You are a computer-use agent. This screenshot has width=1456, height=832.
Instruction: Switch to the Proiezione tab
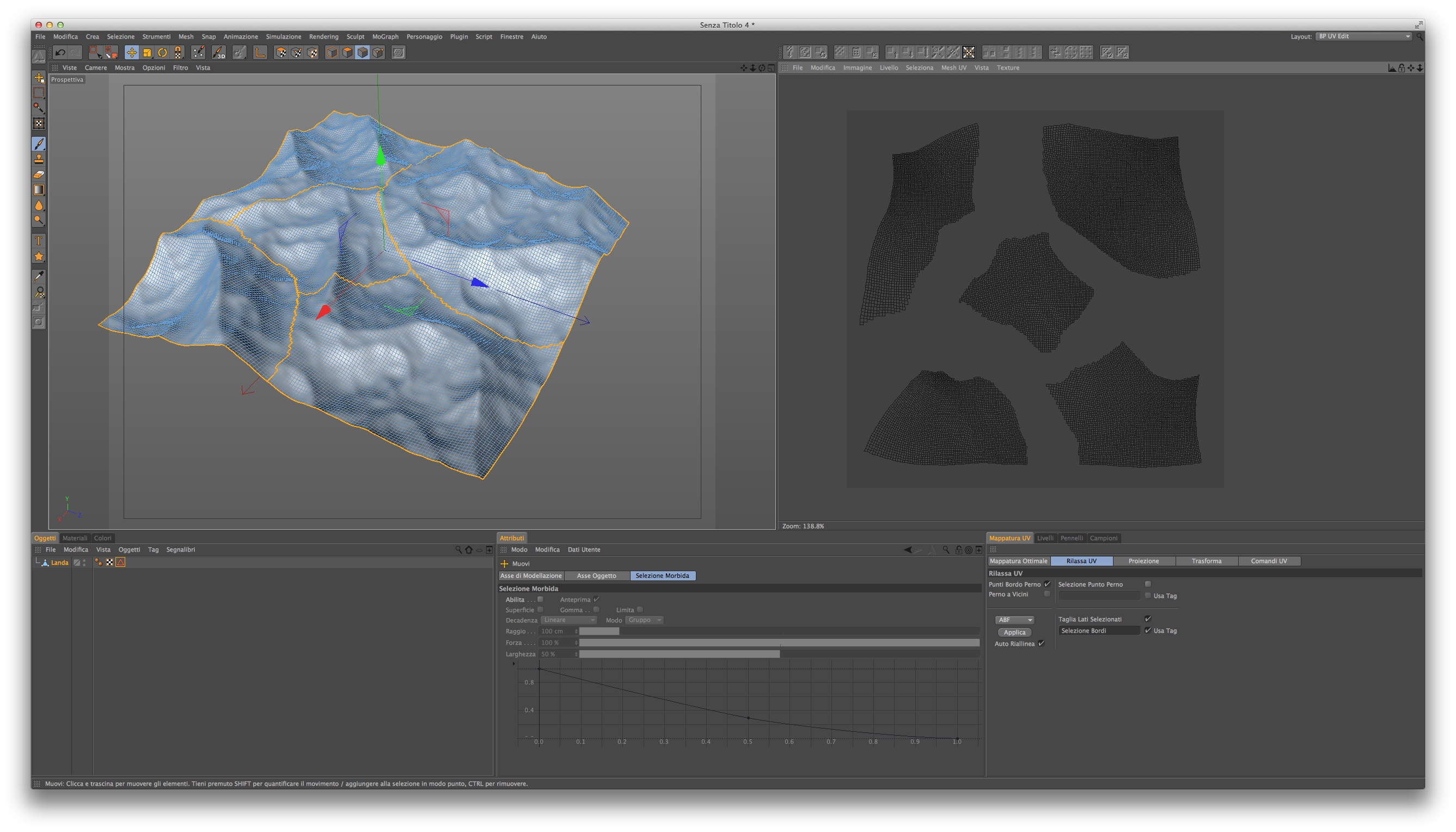pos(1143,561)
